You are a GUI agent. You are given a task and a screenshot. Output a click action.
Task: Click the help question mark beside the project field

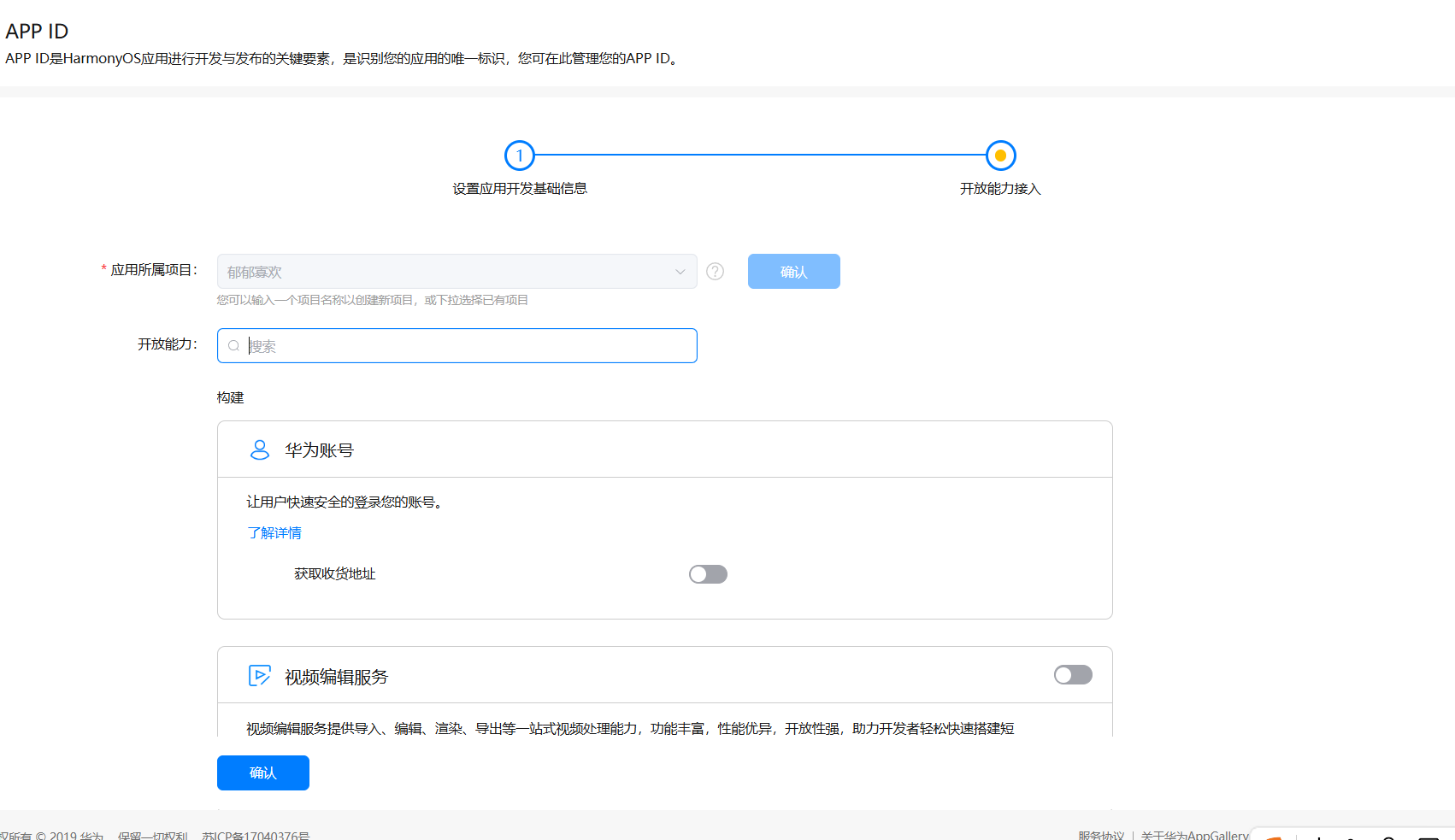716,271
